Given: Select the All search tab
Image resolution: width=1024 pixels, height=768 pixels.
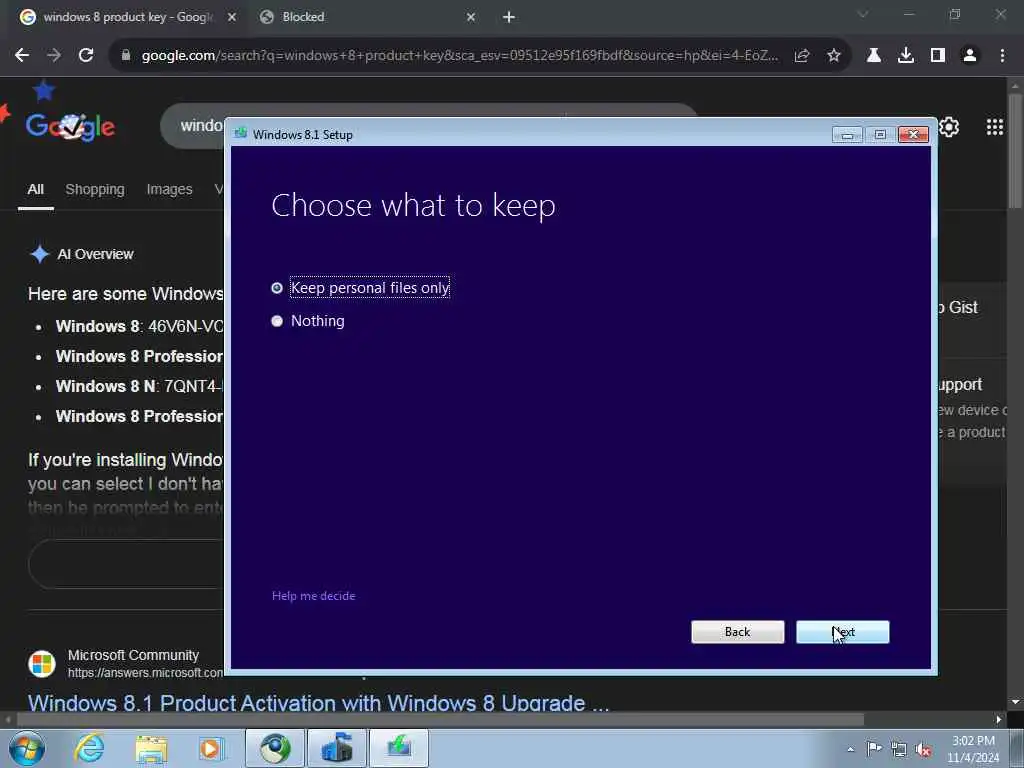Looking at the screenshot, I should coord(36,189).
